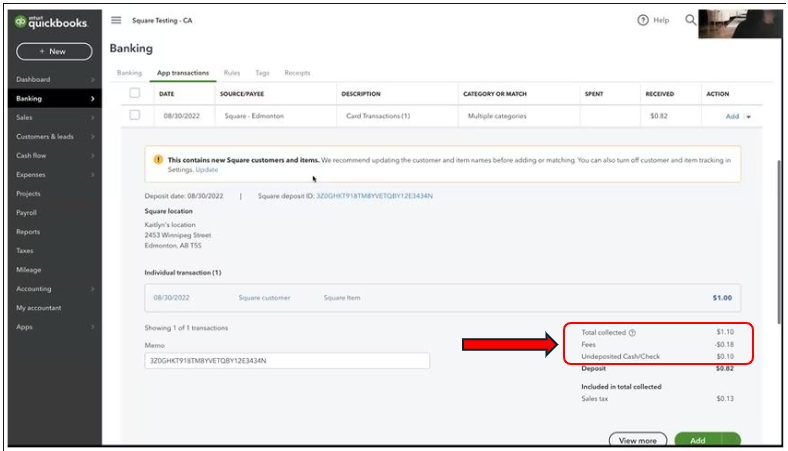
Task: Click the Update link in the notice
Action: coord(207,170)
